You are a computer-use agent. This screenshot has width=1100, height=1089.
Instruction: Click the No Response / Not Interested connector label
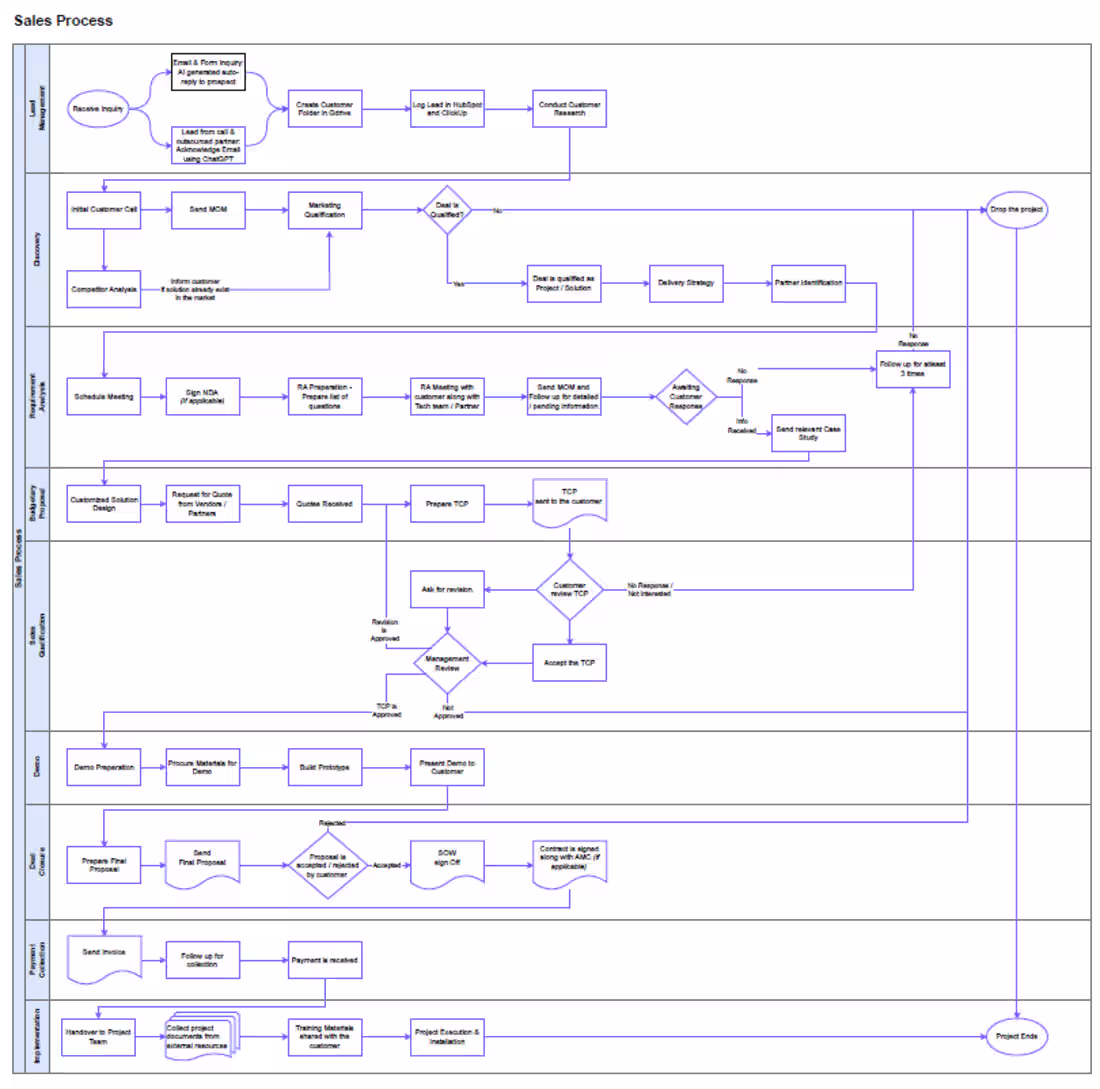click(650, 589)
